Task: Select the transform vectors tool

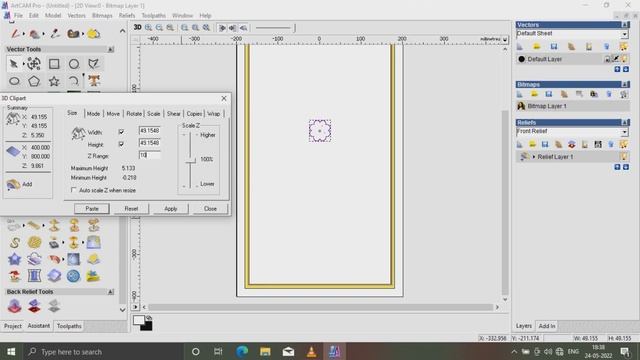Action: pyautogui.click(x=34, y=64)
